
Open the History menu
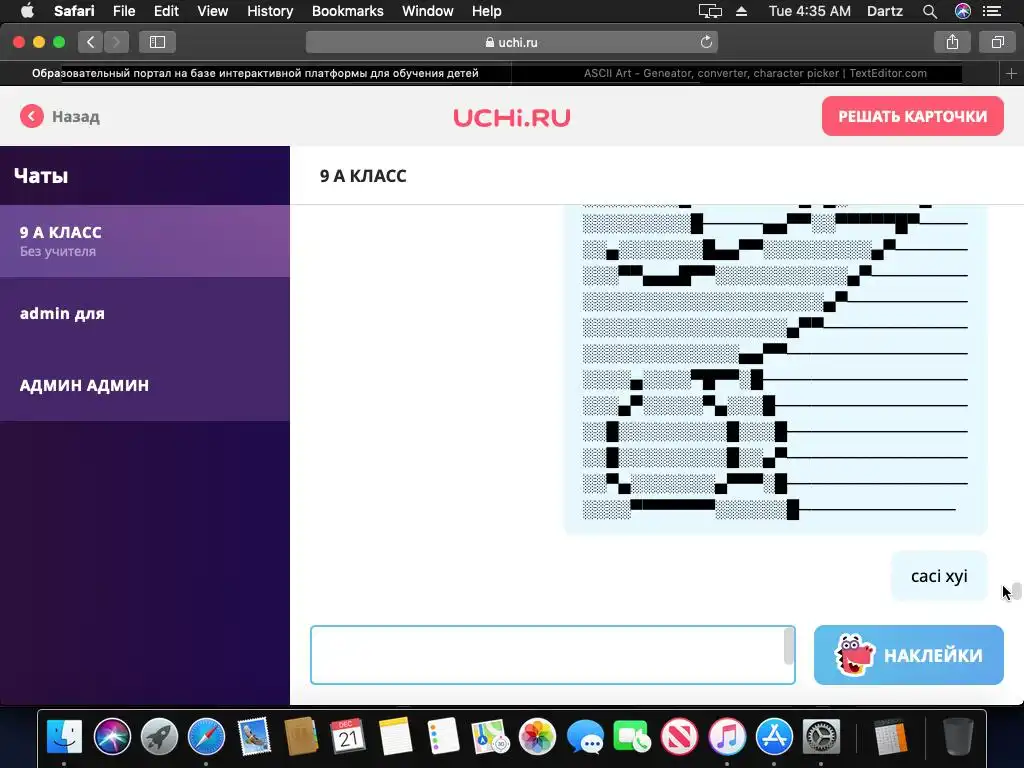[270, 11]
